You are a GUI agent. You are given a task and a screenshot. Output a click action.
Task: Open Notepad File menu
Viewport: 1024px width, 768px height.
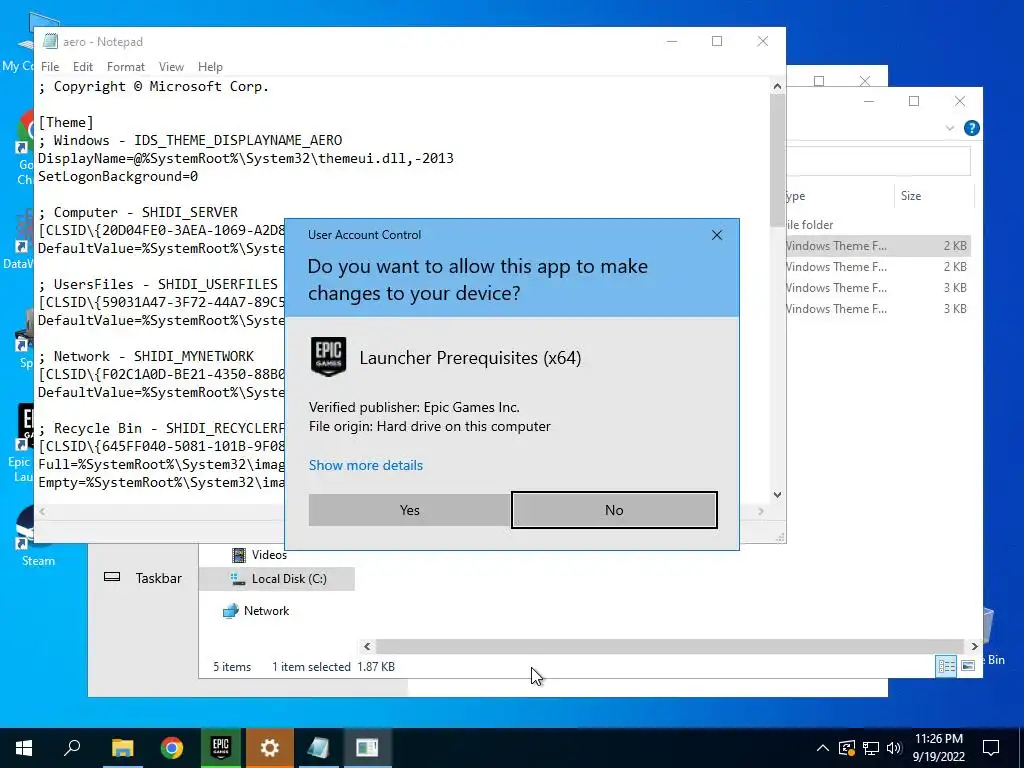tap(50, 67)
